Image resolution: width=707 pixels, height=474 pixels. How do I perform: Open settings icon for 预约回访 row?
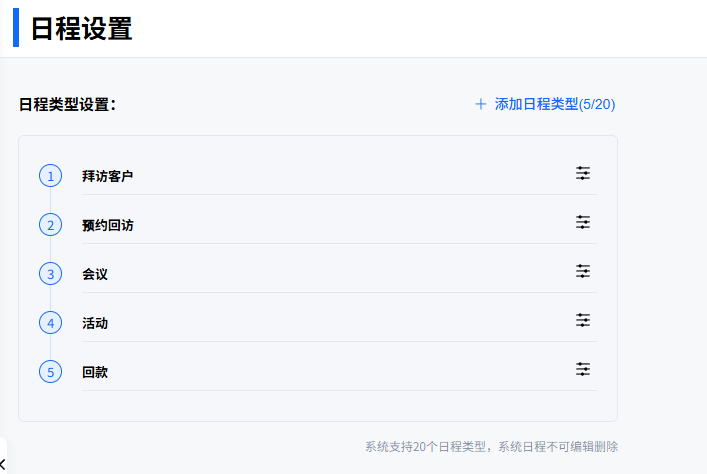pos(583,222)
